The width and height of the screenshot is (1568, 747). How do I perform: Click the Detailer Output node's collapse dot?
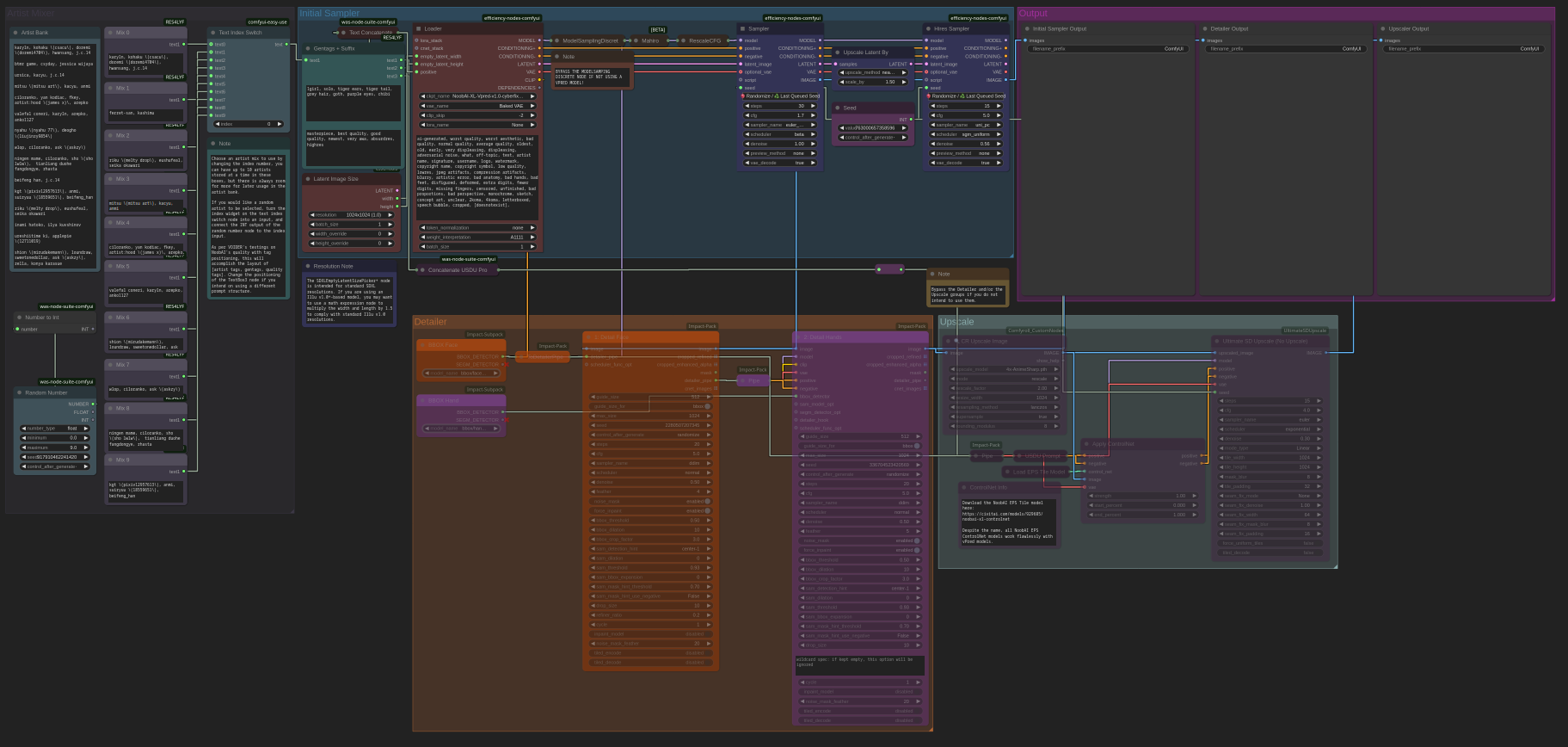pyautogui.click(x=1203, y=28)
